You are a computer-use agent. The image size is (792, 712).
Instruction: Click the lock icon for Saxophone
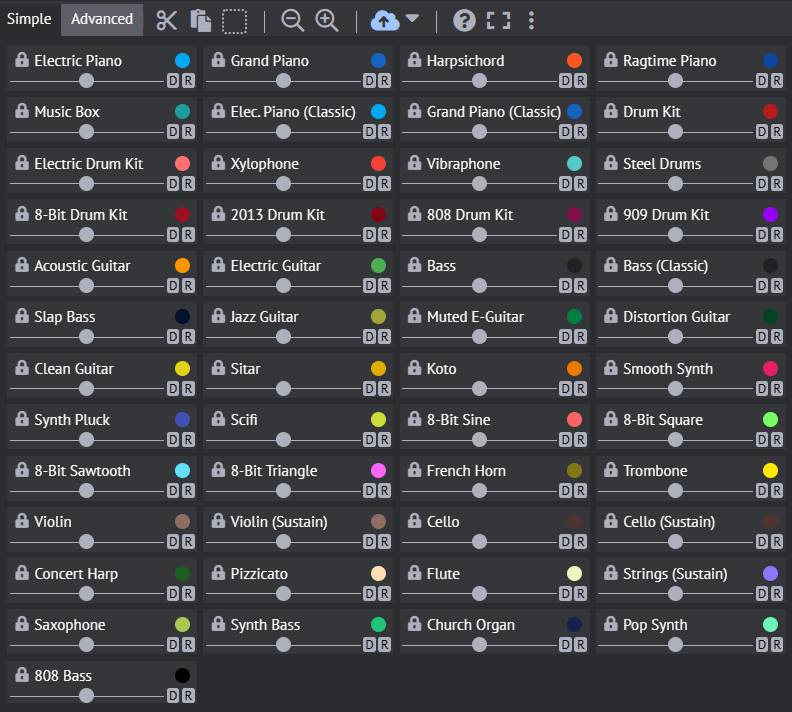[x=22, y=624]
